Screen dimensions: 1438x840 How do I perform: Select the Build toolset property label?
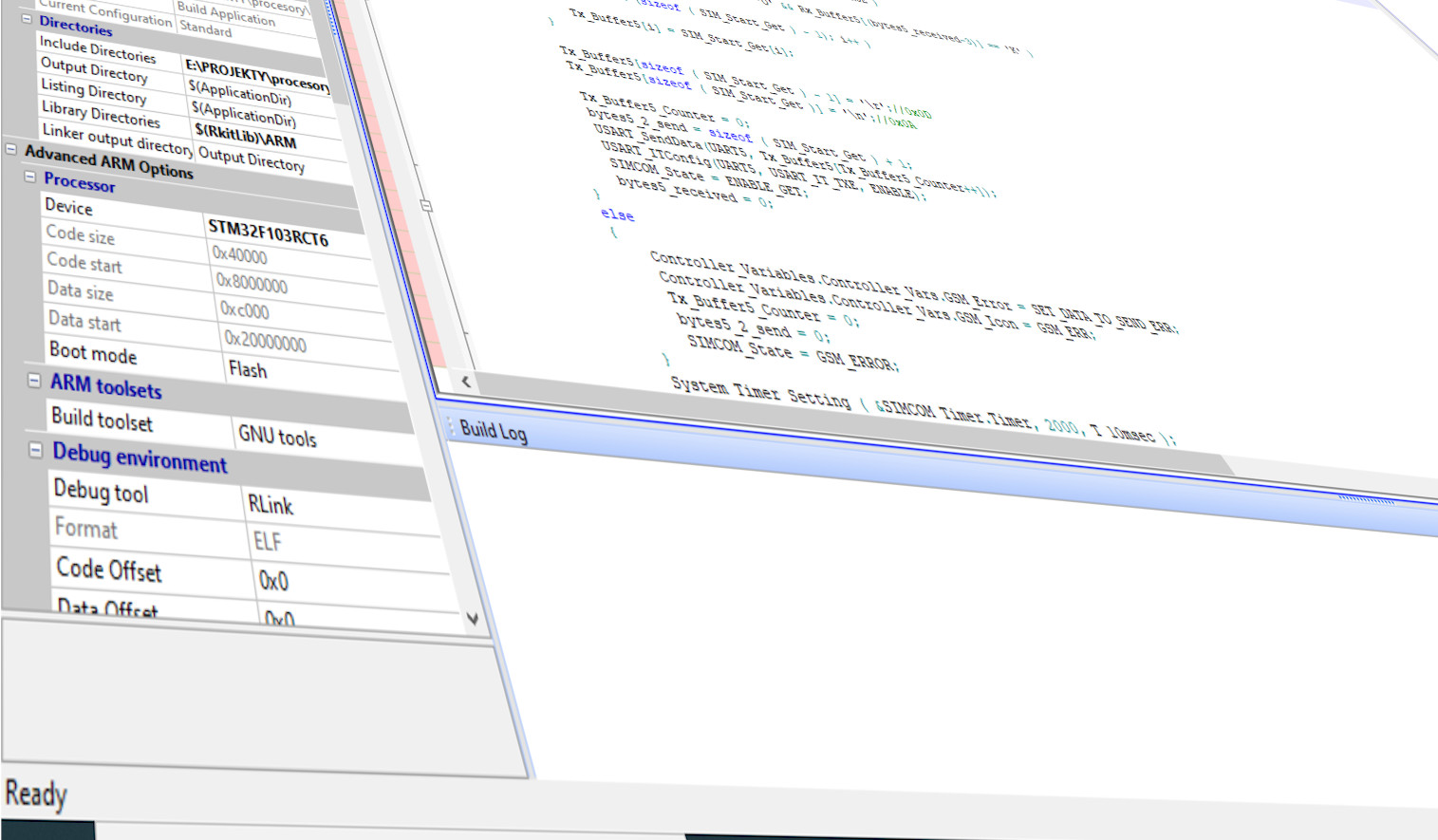(102, 420)
